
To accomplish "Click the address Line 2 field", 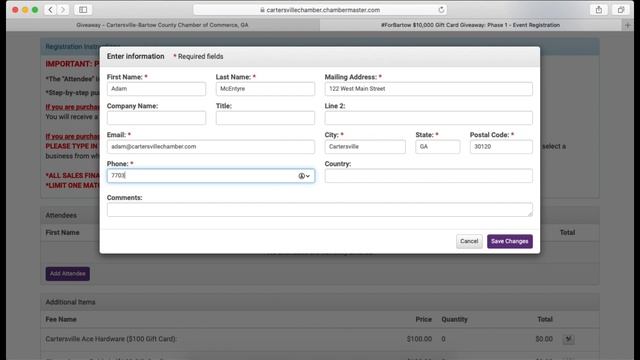I will [429, 118].
